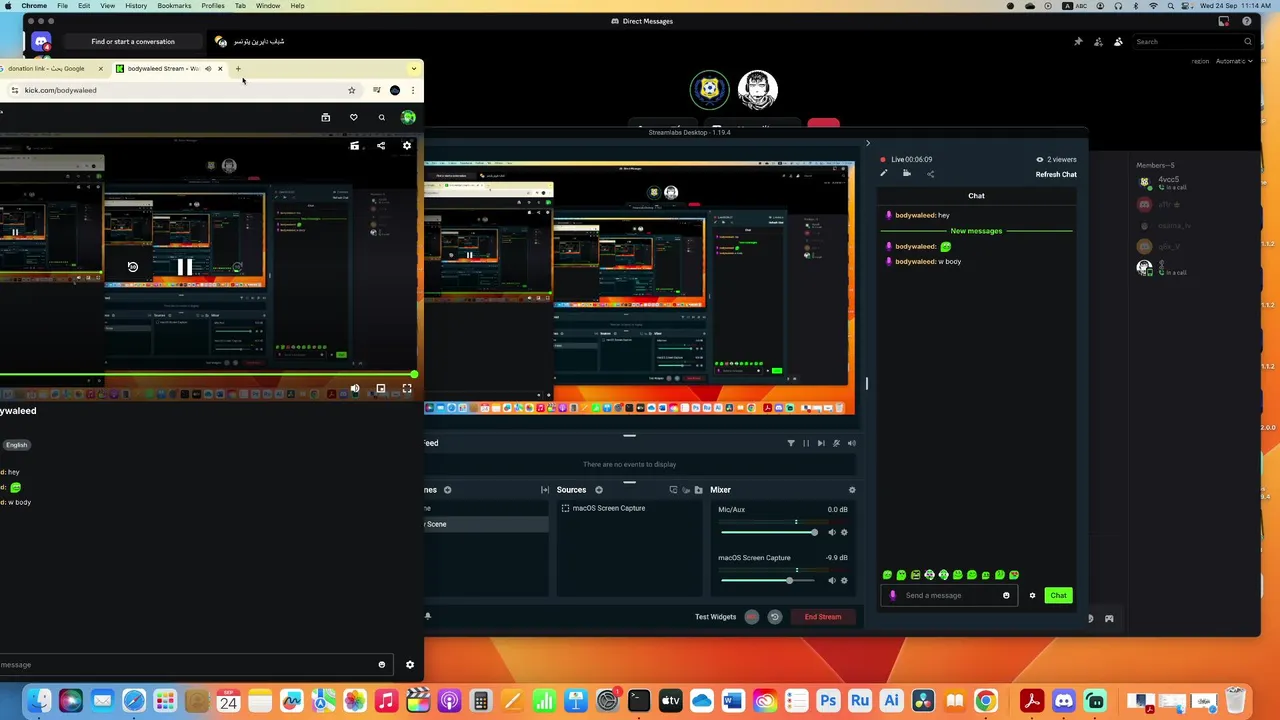Open Kick following heart icon

tap(353, 117)
